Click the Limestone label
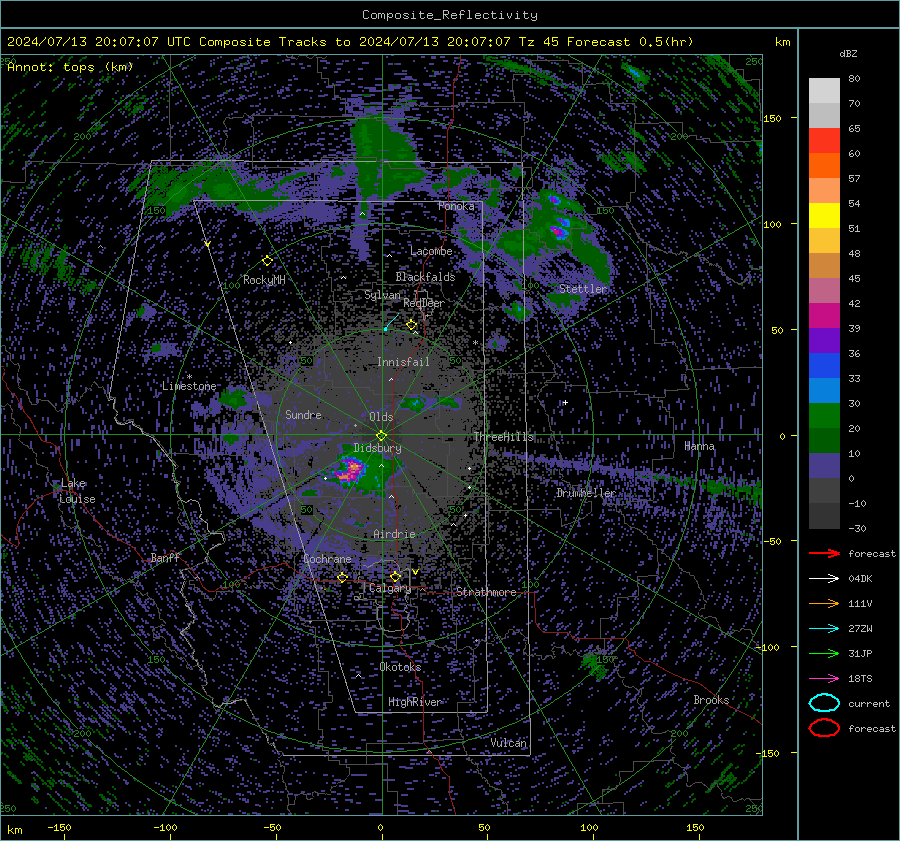This screenshot has width=900, height=841. tap(189, 386)
